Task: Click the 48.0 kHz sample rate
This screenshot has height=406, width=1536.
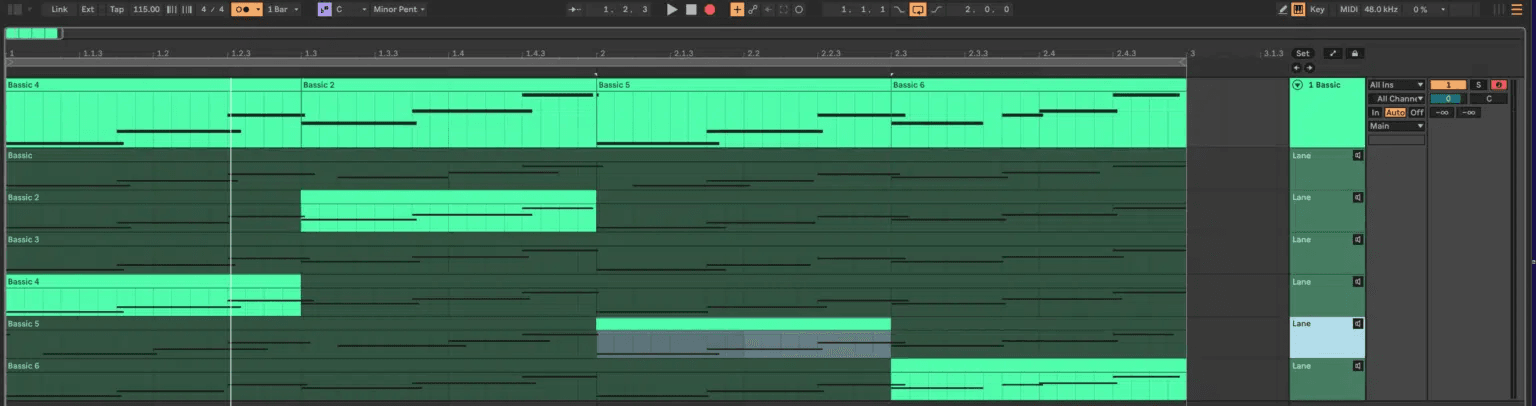Action: pos(1380,9)
